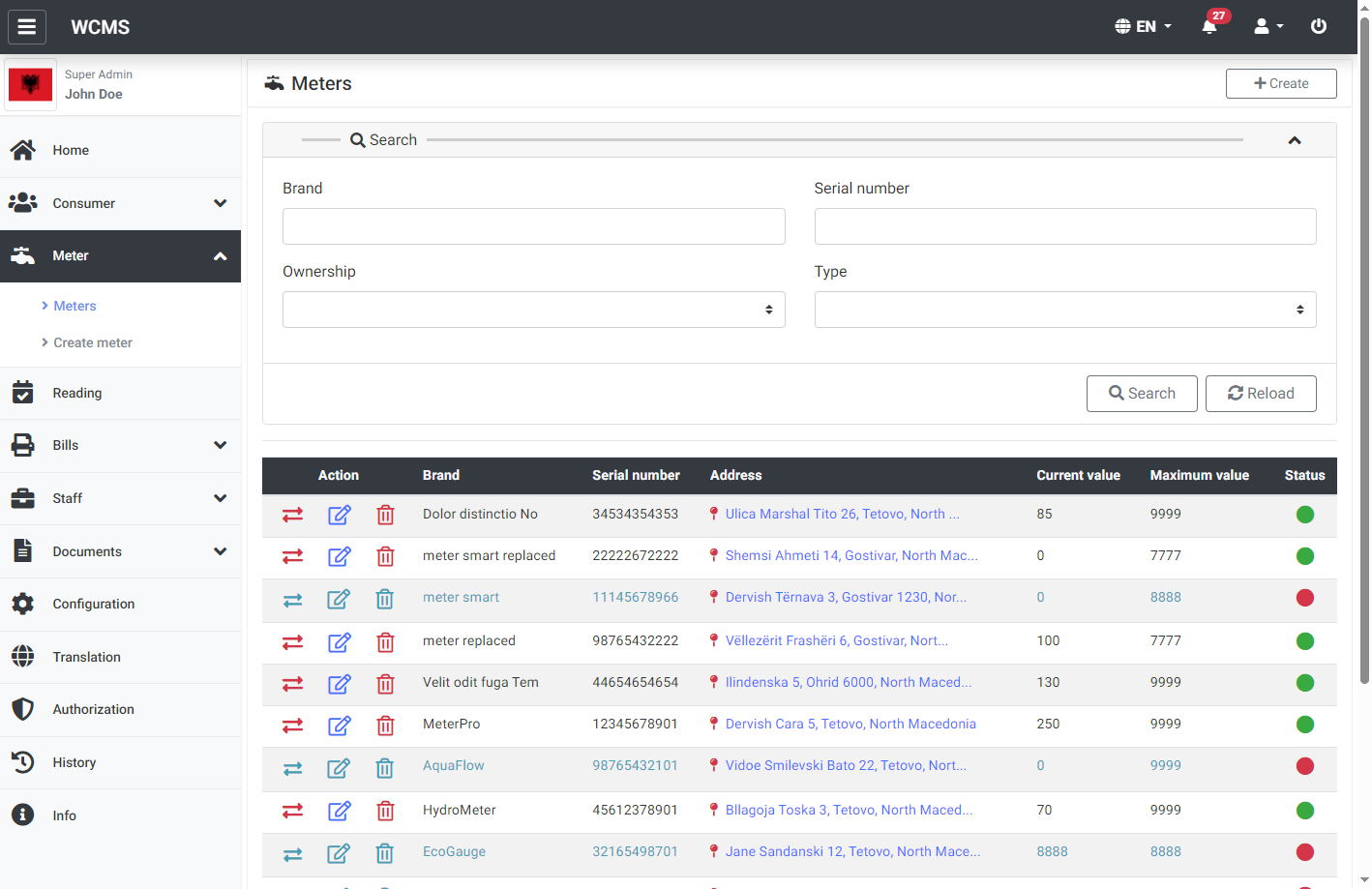
Task: Open History in sidebar
Action: (x=120, y=762)
